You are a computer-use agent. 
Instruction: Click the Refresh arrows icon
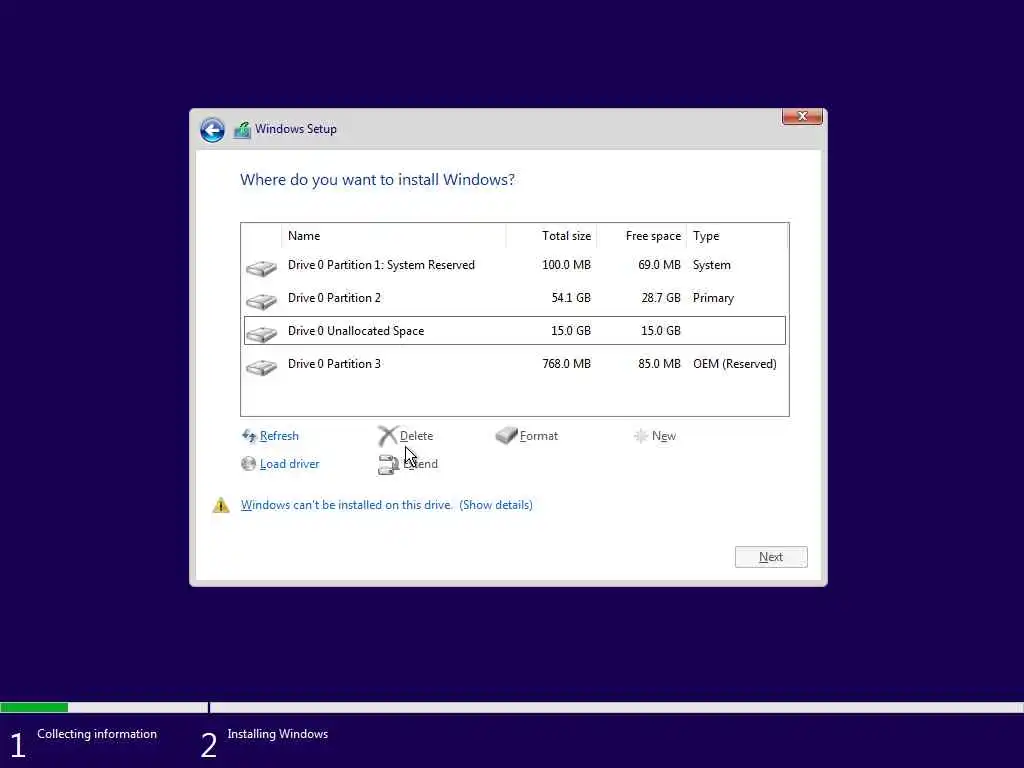coord(249,436)
